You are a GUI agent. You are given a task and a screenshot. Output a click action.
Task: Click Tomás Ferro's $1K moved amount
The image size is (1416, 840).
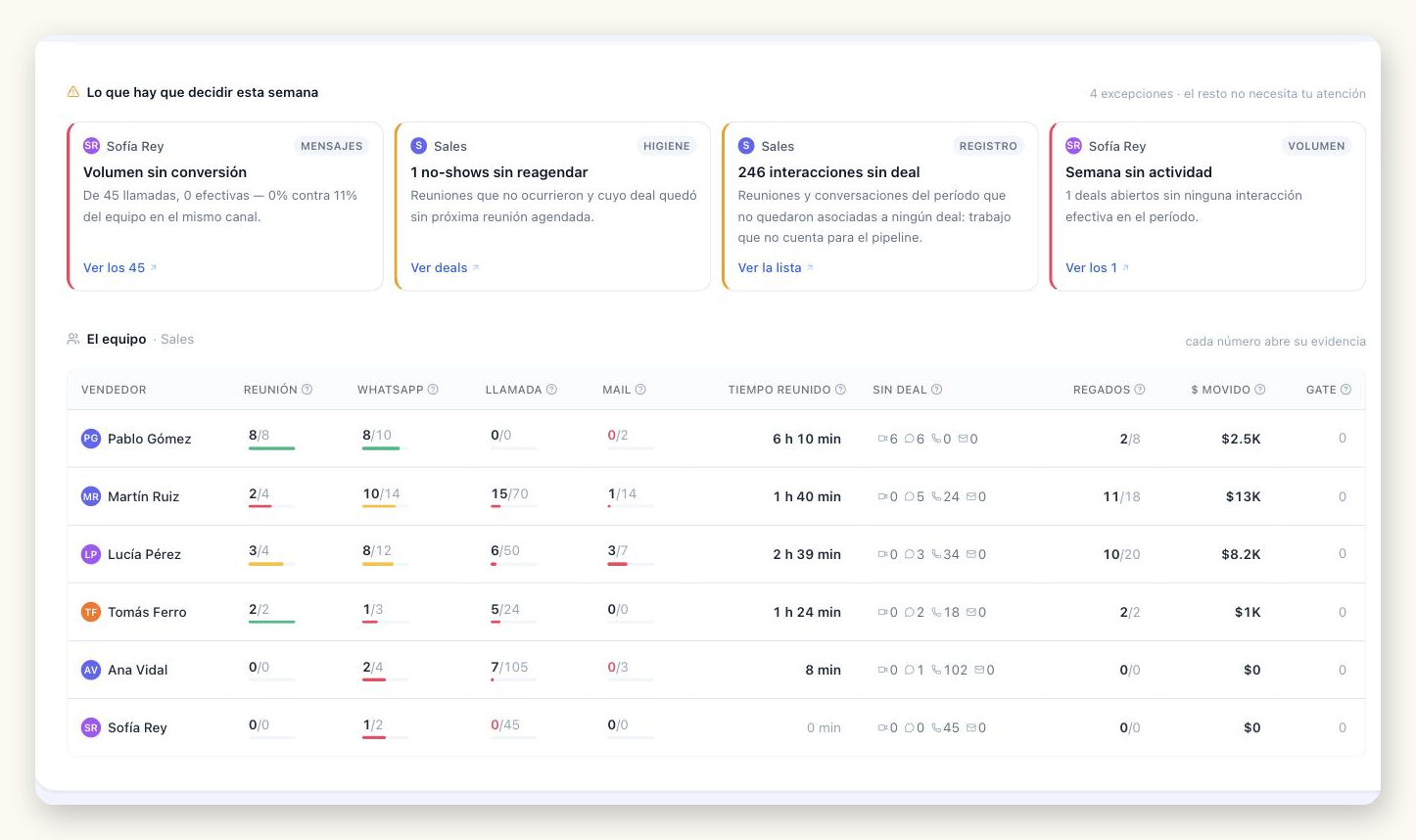pyautogui.click(x=1248, y=612)
